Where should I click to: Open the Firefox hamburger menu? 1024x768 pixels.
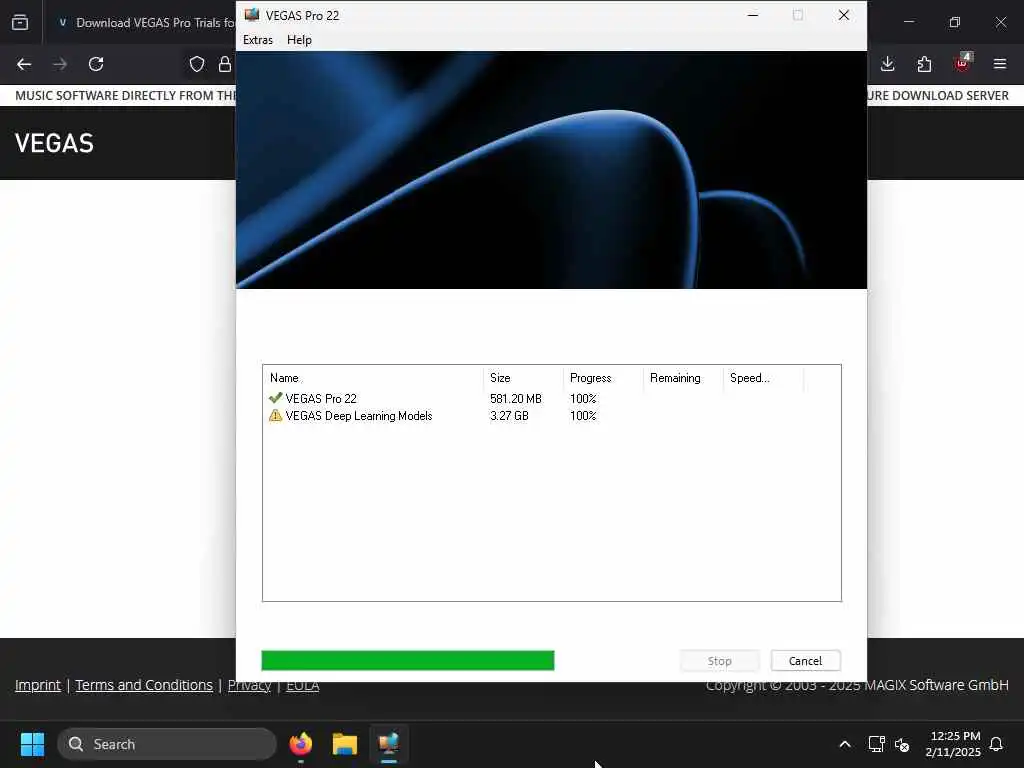click(1000, 64)
